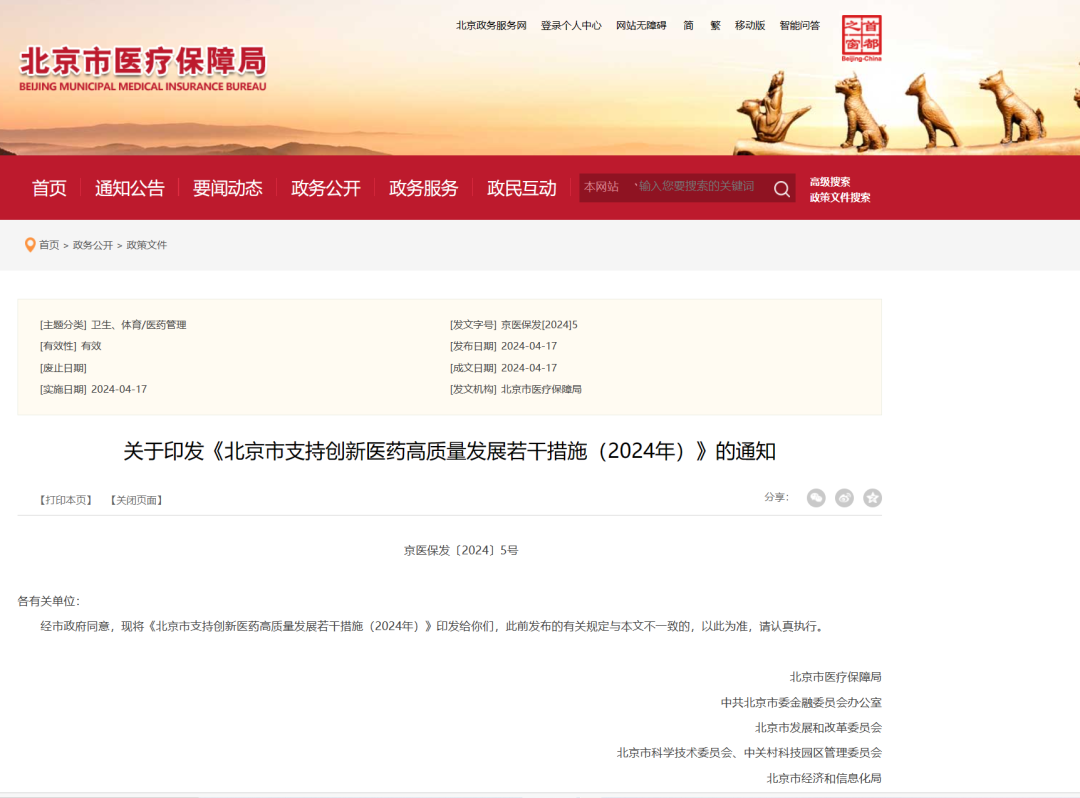Click the document number 京医保发〔2024〕5号
The height and width of the screenshot is (798, 1080).
(461, 550)
